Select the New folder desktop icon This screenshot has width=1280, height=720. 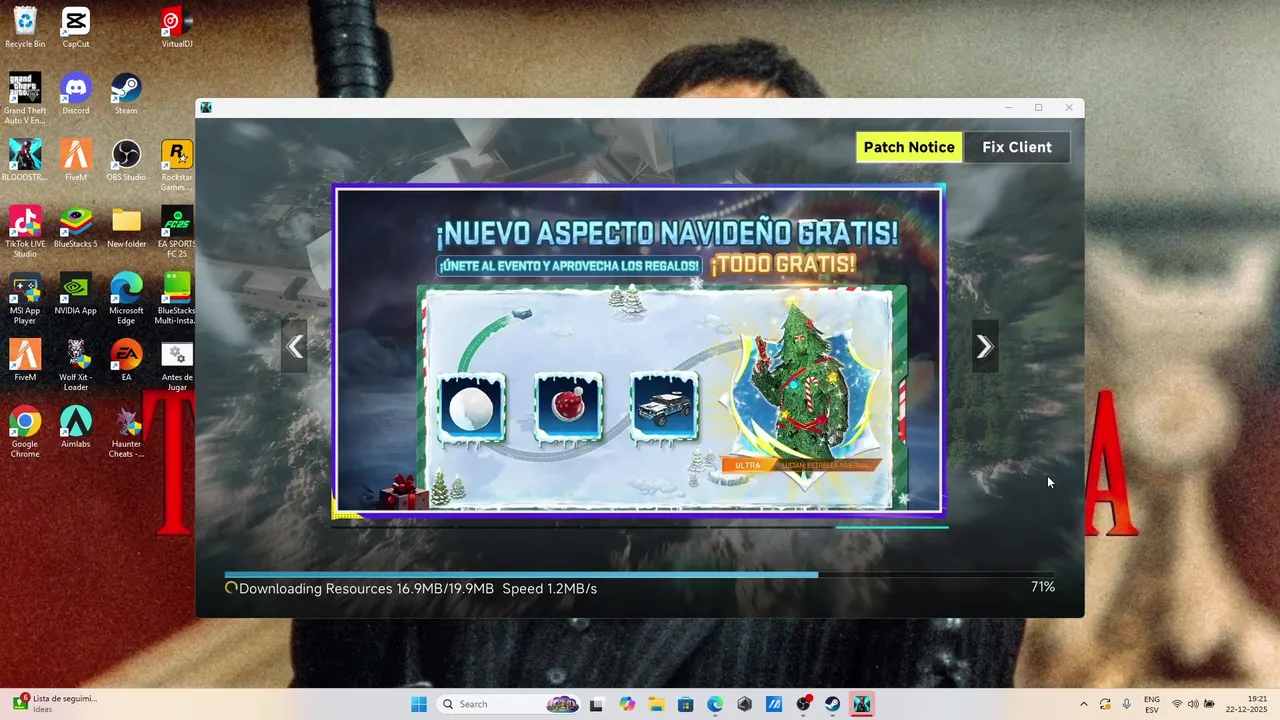(x=126, y=227)
